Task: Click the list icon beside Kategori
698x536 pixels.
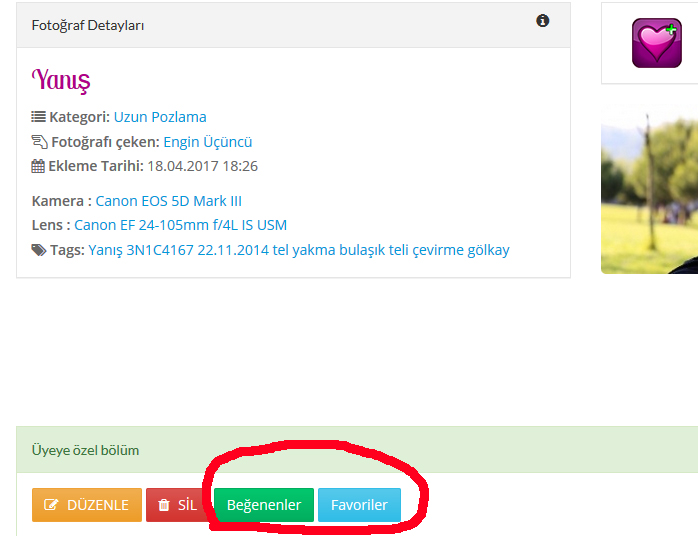Action: click(38, 117)
